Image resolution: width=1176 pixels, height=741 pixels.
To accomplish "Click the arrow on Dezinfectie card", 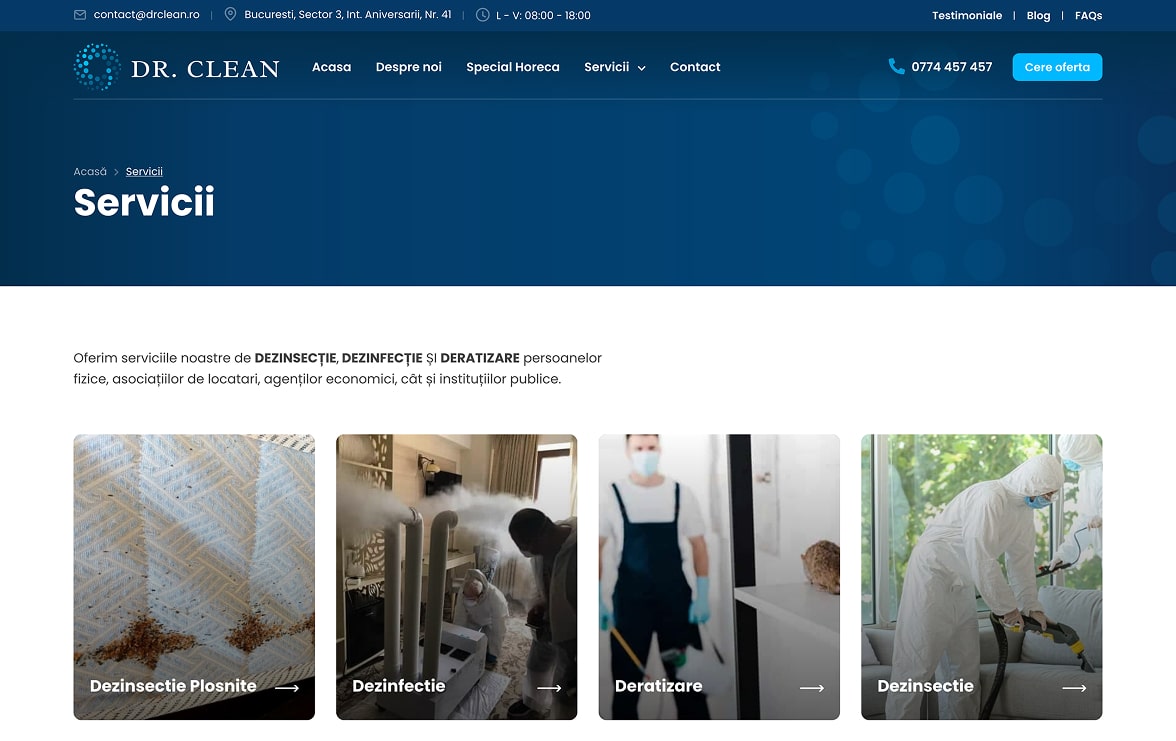I will coord(550,688).
